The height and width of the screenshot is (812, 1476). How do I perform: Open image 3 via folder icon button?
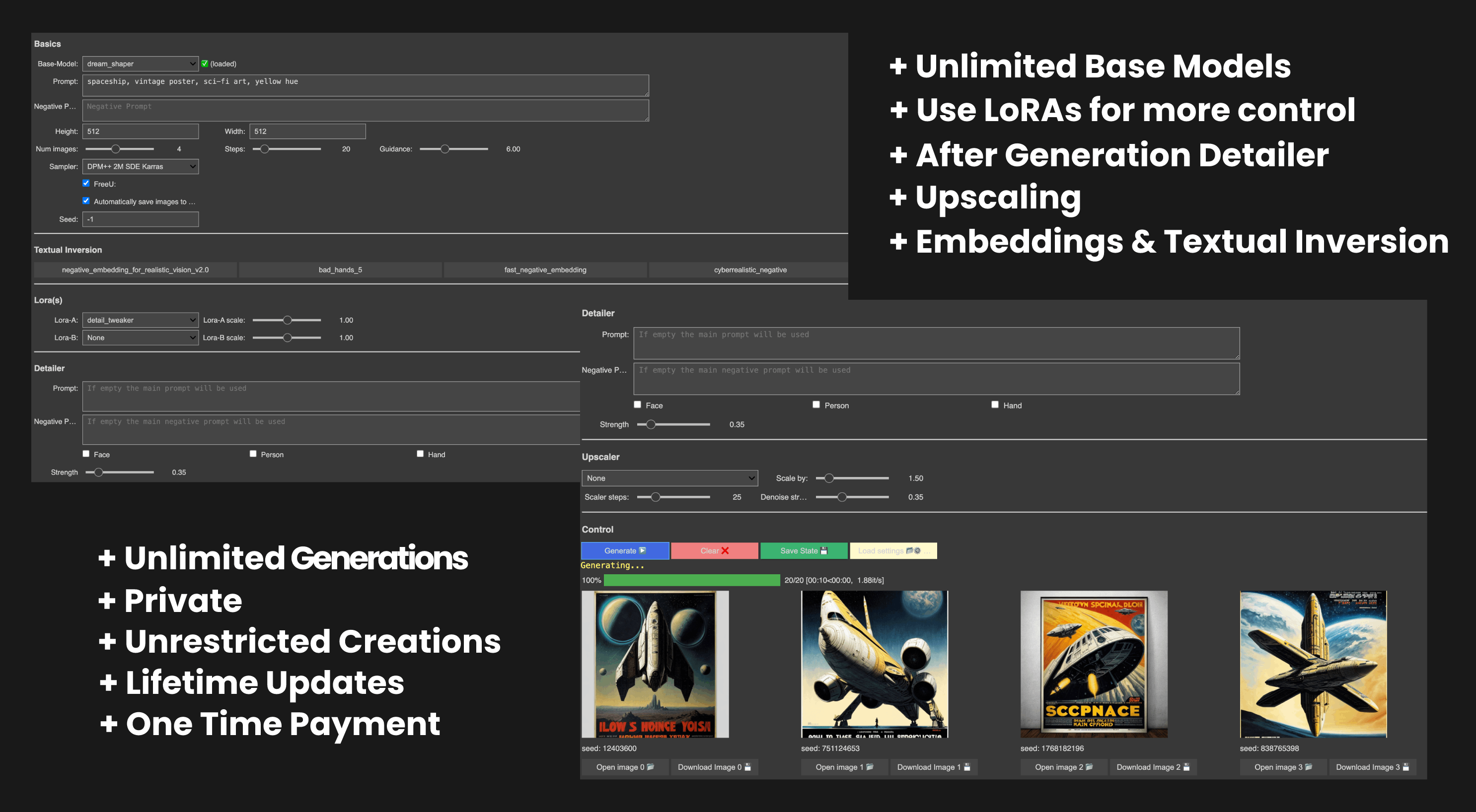(1283, 767)
